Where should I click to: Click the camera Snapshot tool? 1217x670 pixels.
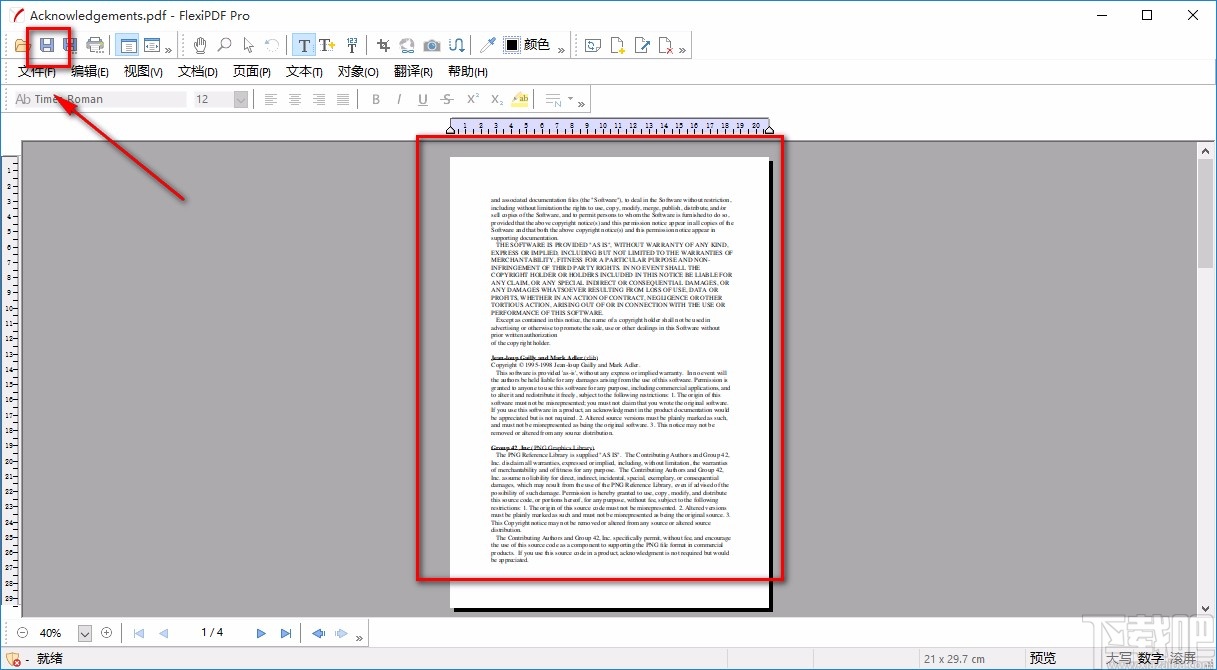432,45
